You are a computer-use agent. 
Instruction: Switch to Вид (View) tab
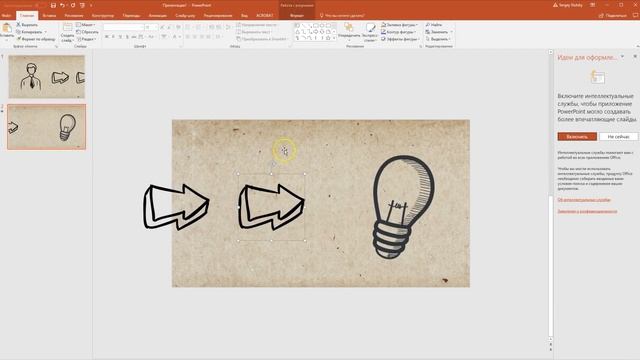244,16
